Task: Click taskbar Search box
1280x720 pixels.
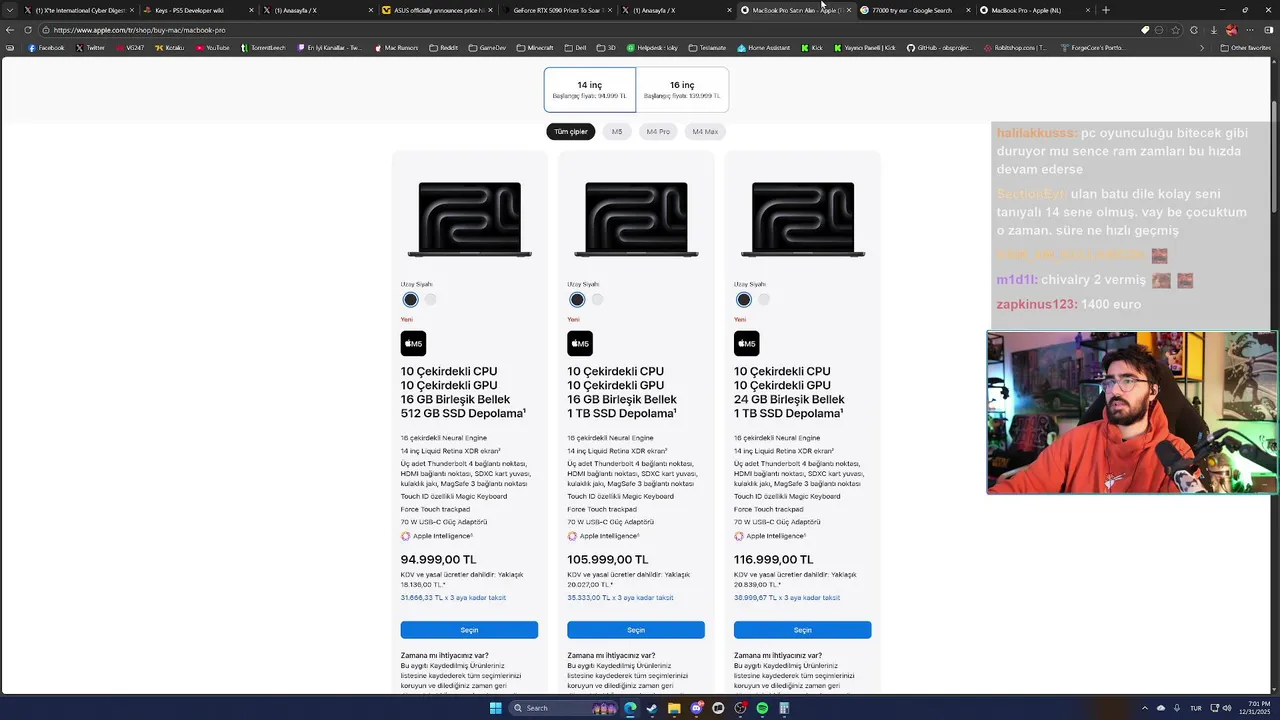Action: tap(564, 708)
